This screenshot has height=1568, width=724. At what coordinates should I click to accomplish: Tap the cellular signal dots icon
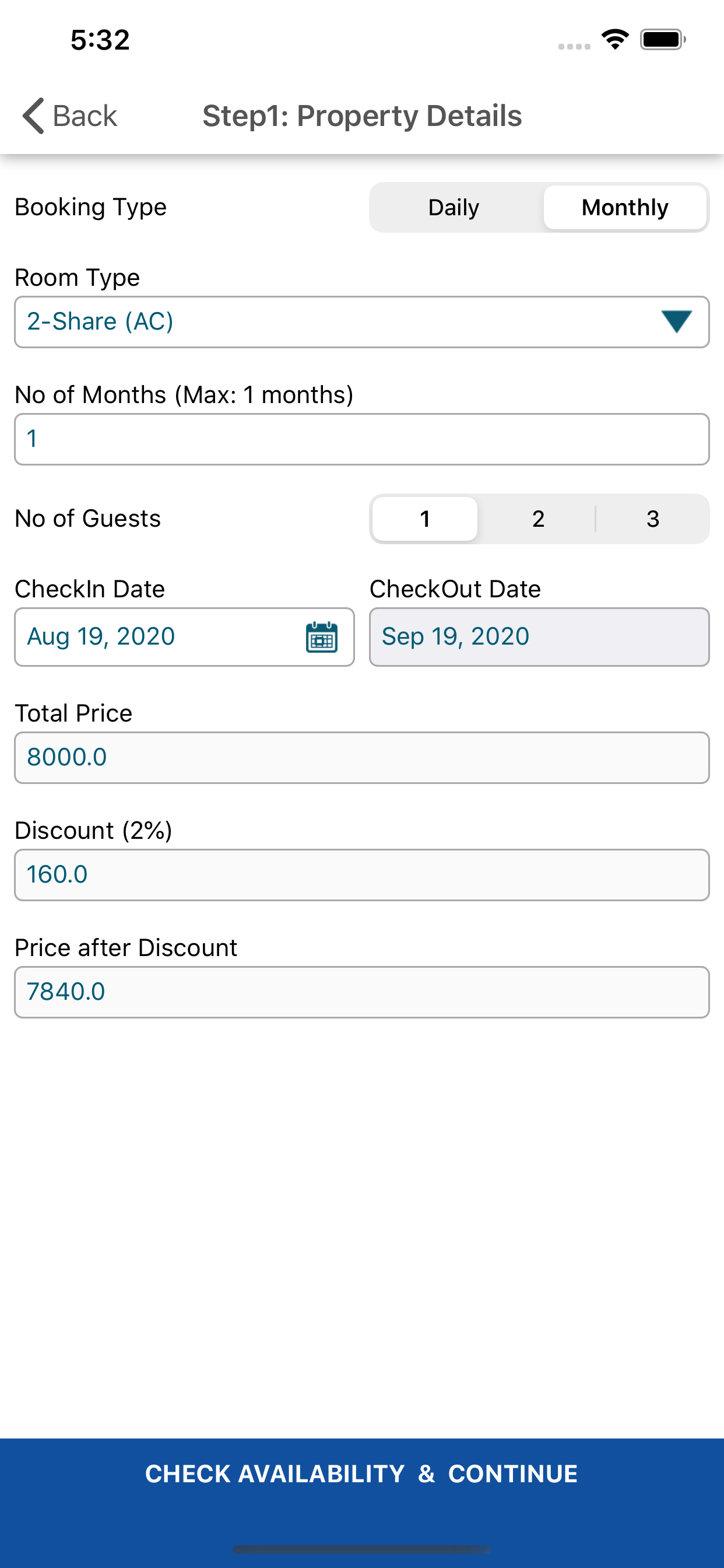coord(574,46)
